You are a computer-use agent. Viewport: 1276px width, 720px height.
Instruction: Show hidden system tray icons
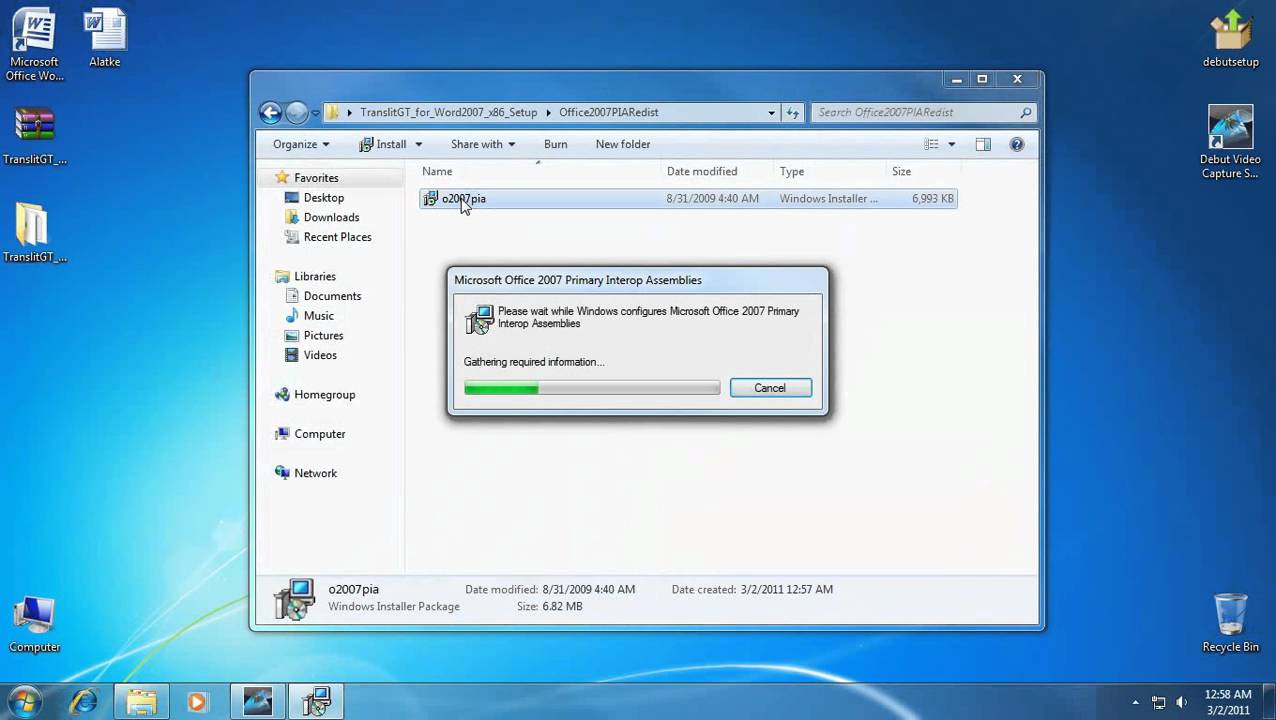1135,702
